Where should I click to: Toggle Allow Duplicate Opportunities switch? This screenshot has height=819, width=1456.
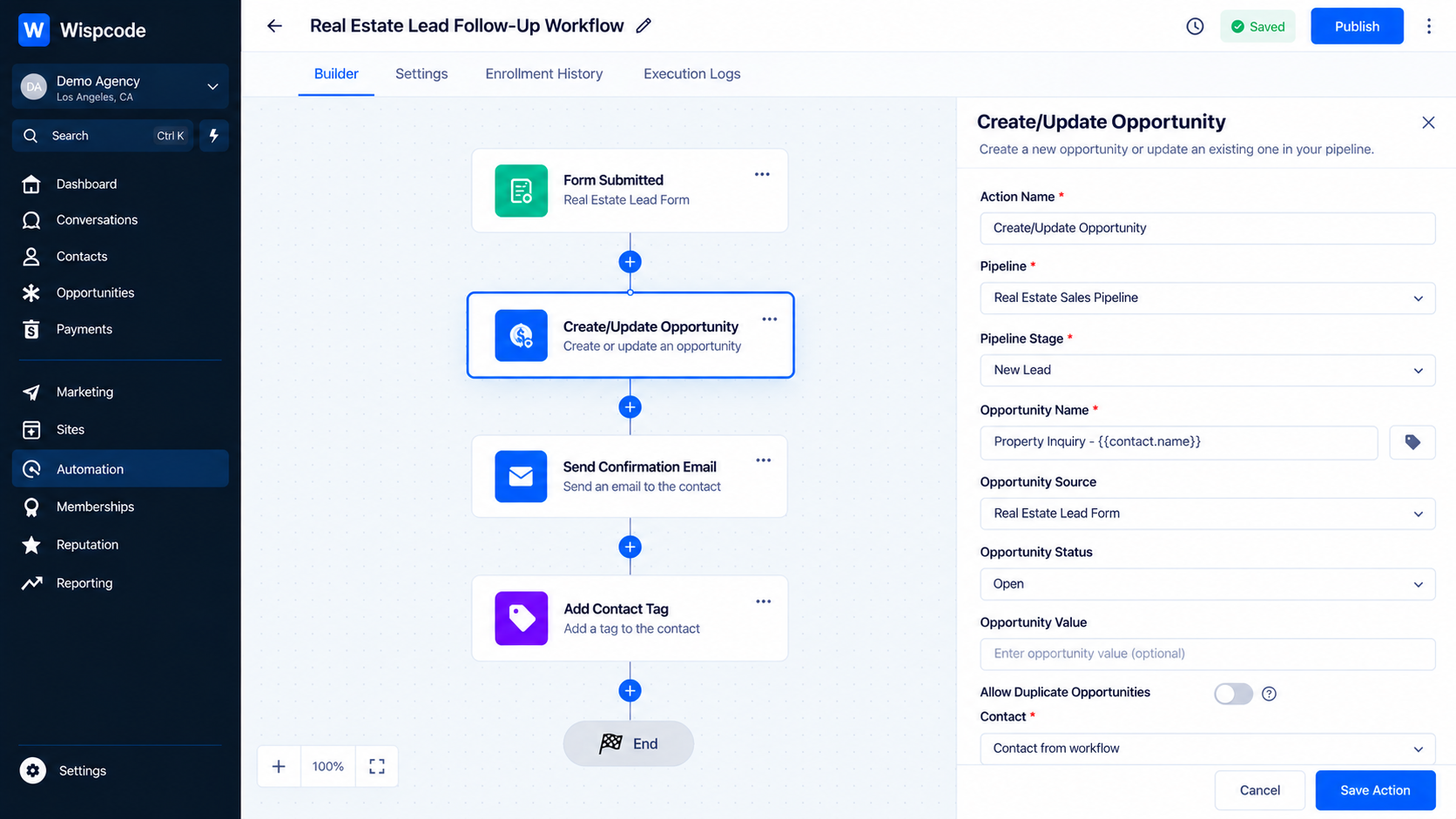[1233, 694]
